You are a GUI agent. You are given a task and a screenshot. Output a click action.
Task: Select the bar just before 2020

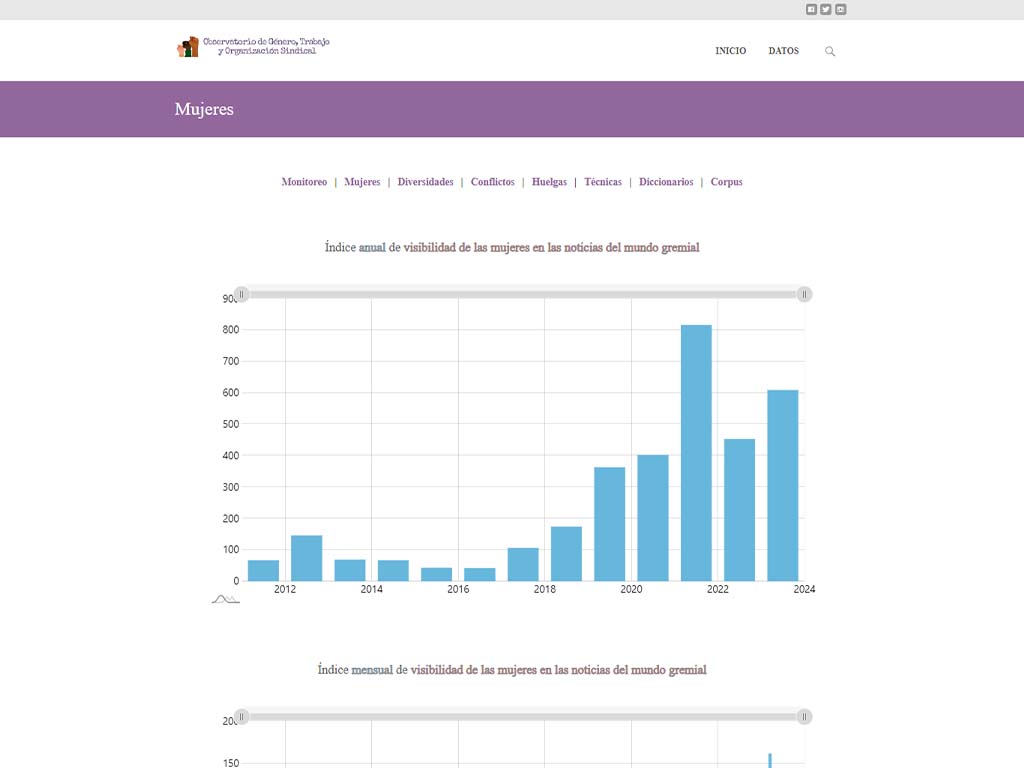(609, 524)
